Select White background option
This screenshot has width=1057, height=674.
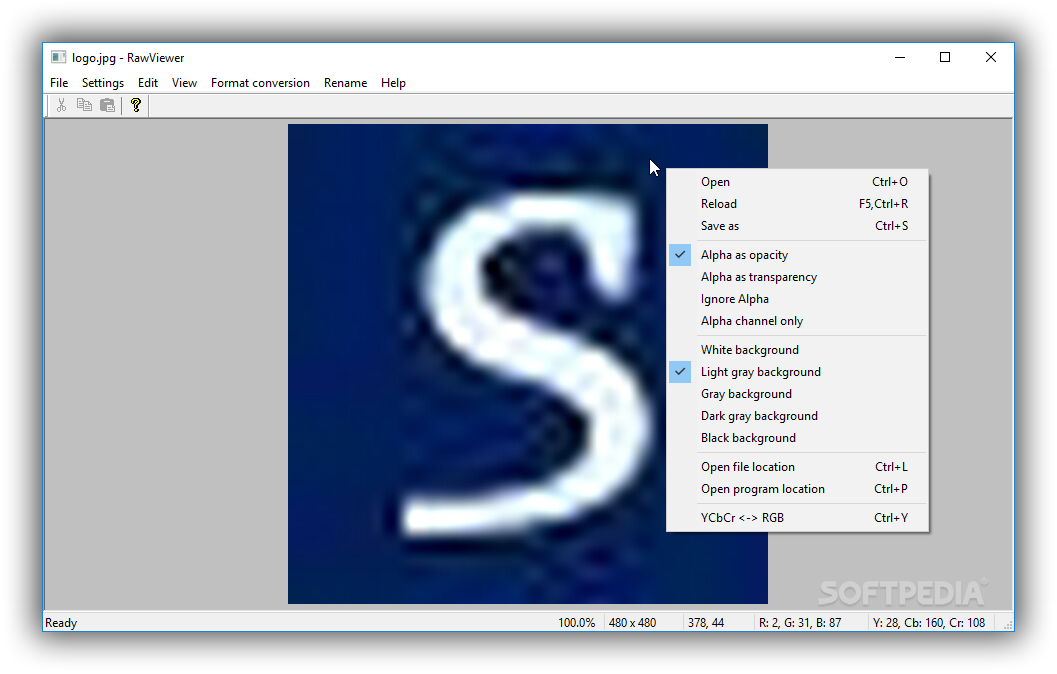797,350
